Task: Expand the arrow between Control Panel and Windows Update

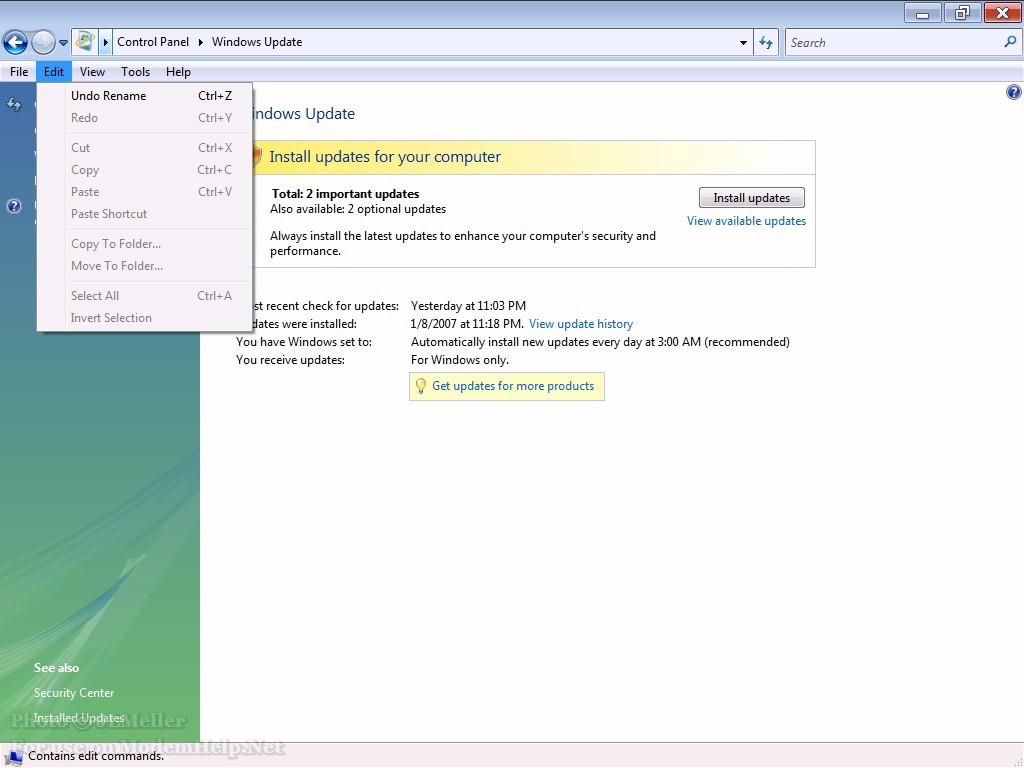Action: pyautogui.click(x=200, y=42)
